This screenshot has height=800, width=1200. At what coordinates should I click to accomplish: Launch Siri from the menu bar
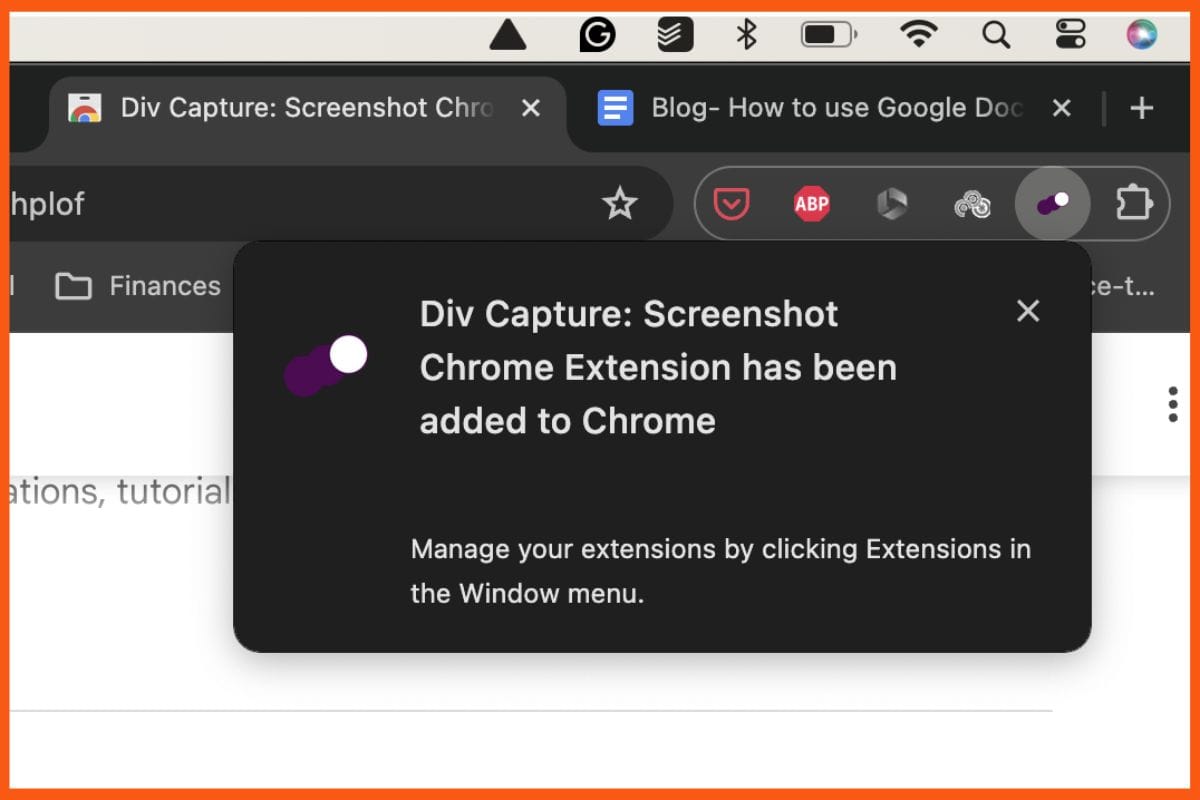[x=1141, y=35]
